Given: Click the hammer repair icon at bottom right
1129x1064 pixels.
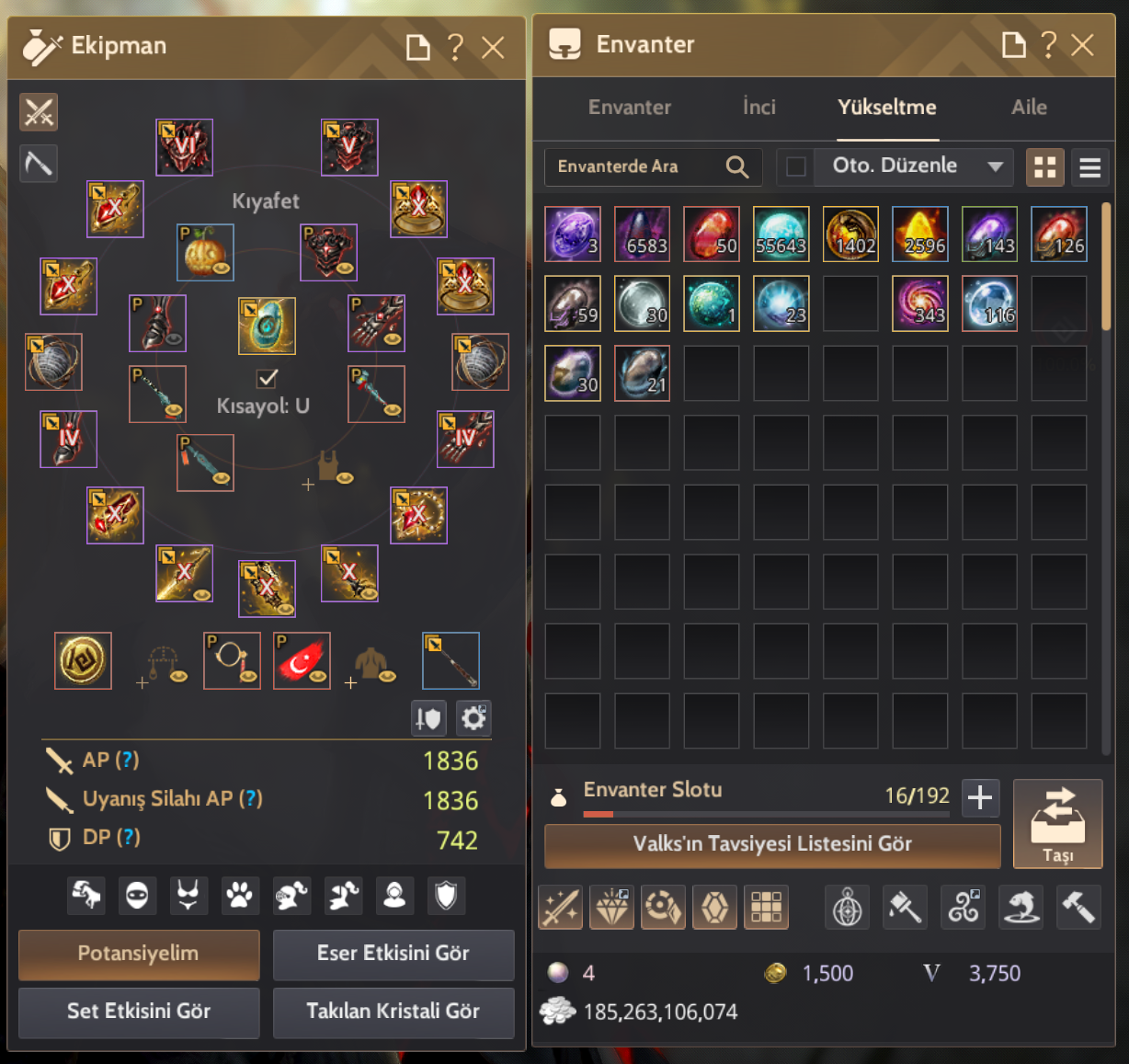Looking at the screenshot, I should pos(1078,909).
